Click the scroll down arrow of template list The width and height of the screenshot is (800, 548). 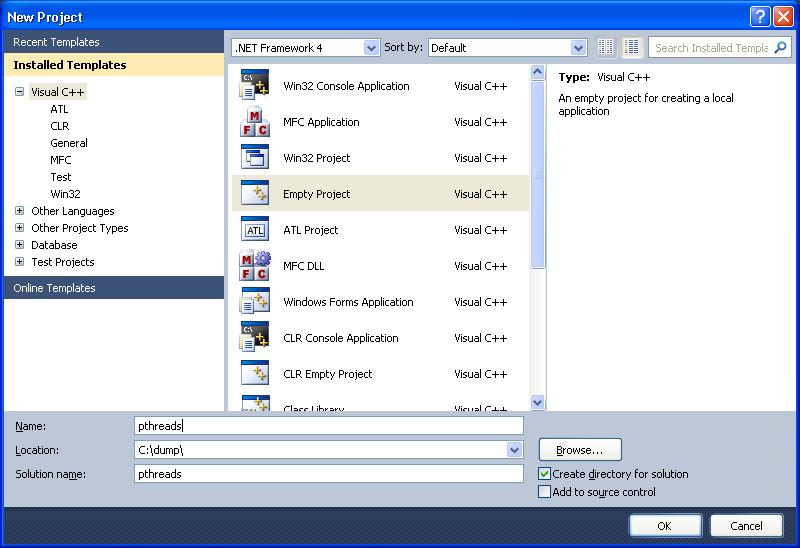coord(537,403)
